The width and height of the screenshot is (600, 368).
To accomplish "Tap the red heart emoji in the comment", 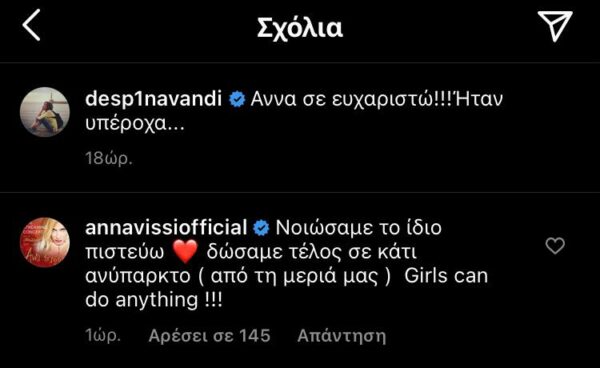I will 185,252.
